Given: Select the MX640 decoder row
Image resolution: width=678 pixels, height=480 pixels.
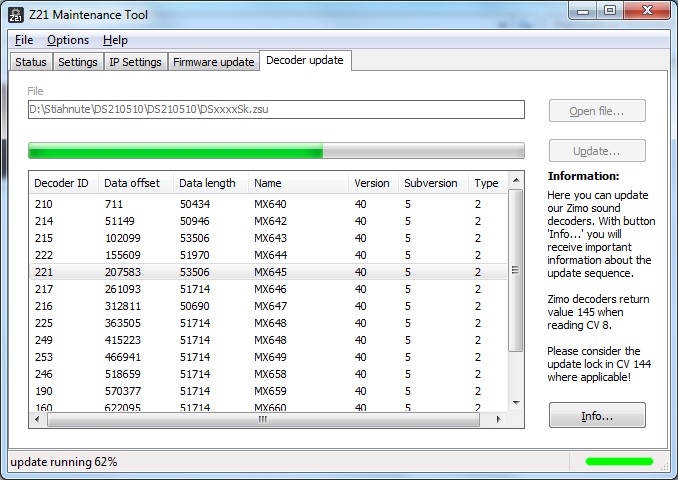Looking at the screenshot, I should (x=270, y=204).
